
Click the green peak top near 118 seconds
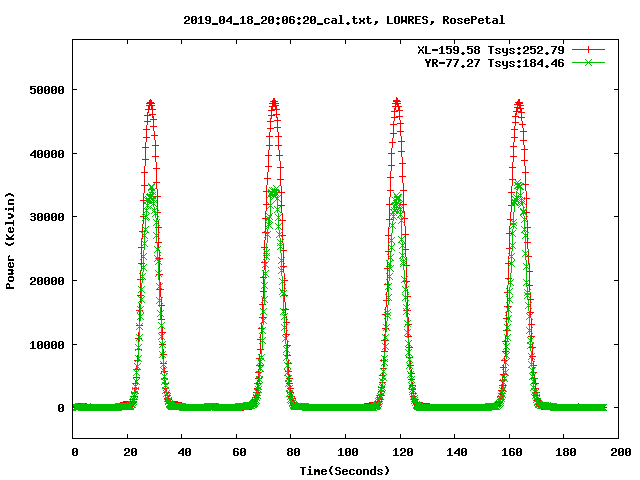pyautogui.click(x=397, y=199)
